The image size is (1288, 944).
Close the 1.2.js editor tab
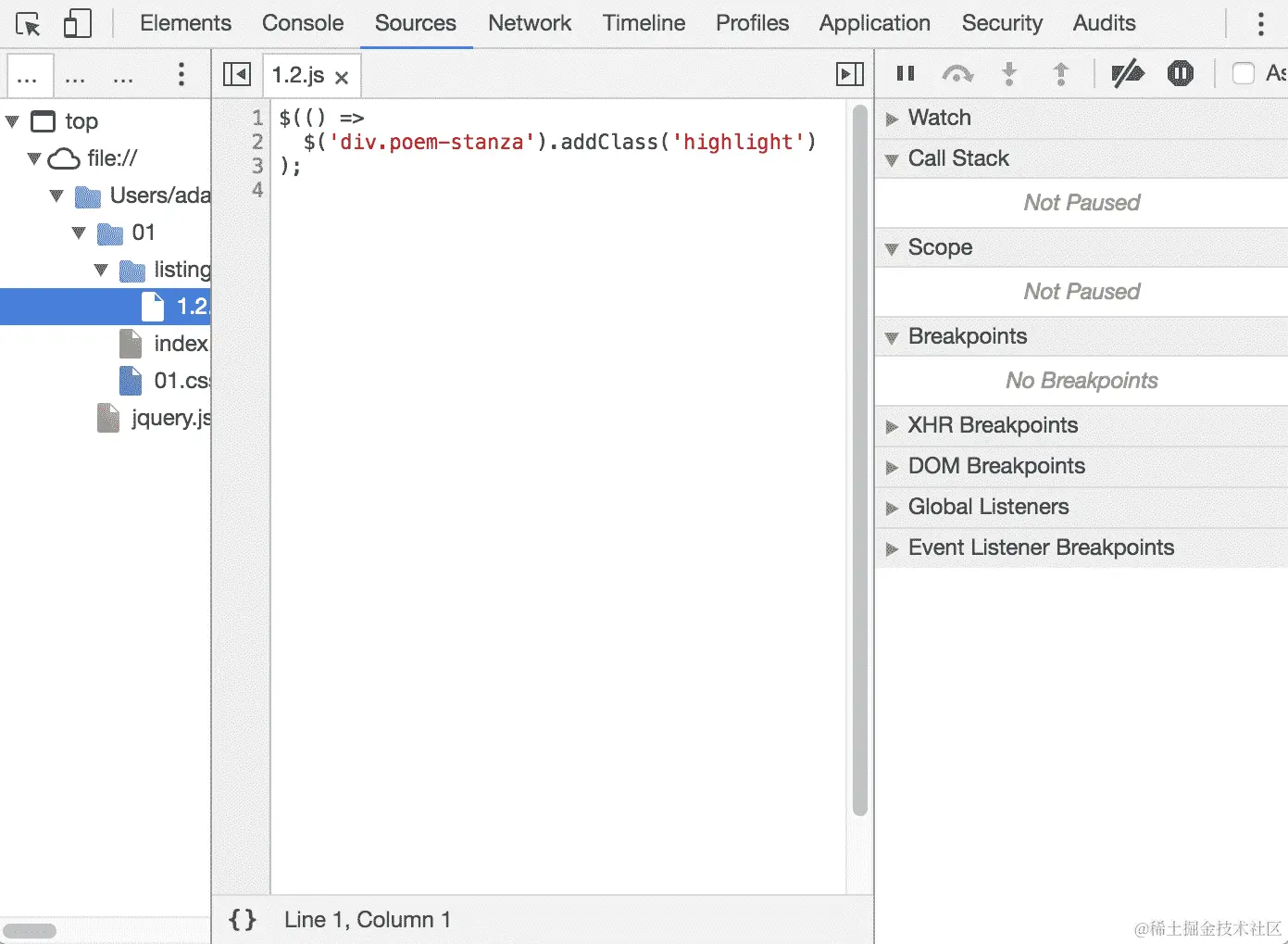pyautogui.click(x=342, y=78)
